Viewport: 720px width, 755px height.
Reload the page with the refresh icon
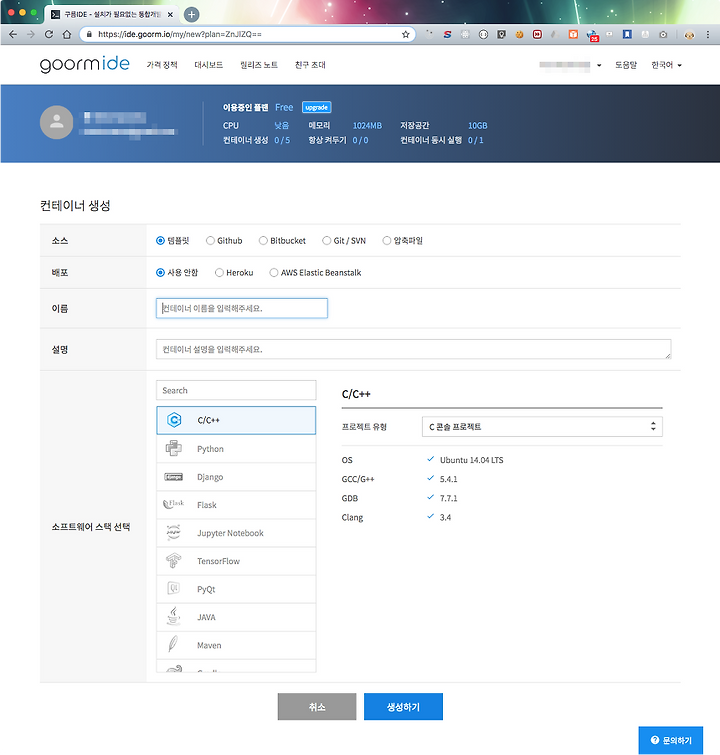[x=49, y=34]
